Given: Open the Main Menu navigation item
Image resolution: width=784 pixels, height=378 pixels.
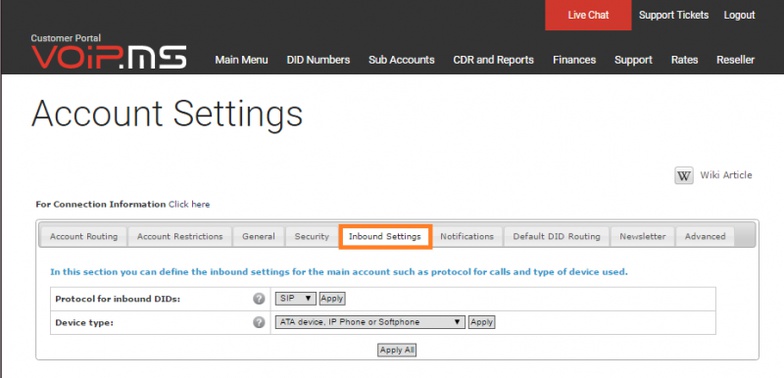Looking at the screenshot, I should coord(242,60).
